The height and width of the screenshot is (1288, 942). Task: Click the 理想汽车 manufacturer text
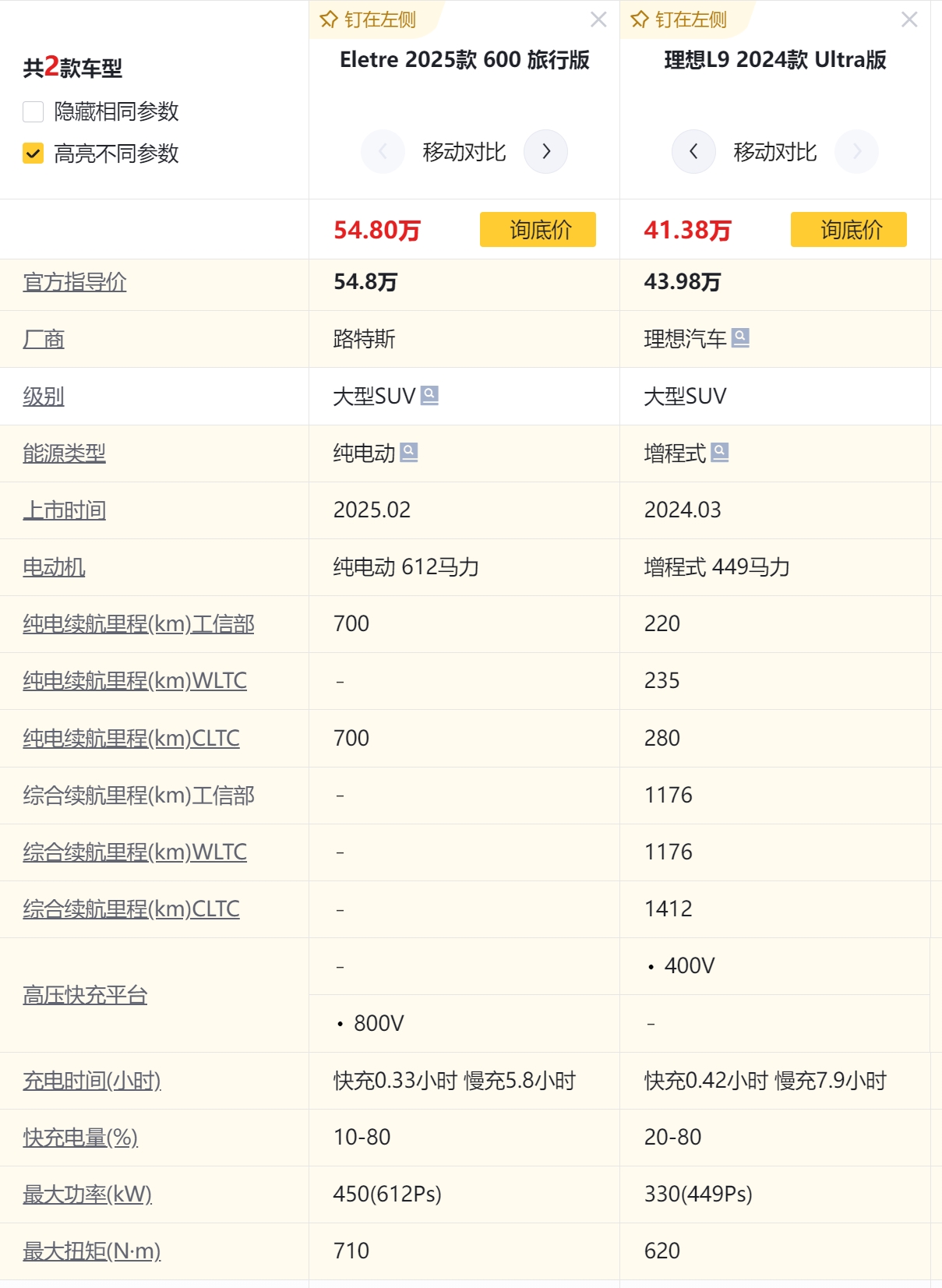tap(685, 339)
